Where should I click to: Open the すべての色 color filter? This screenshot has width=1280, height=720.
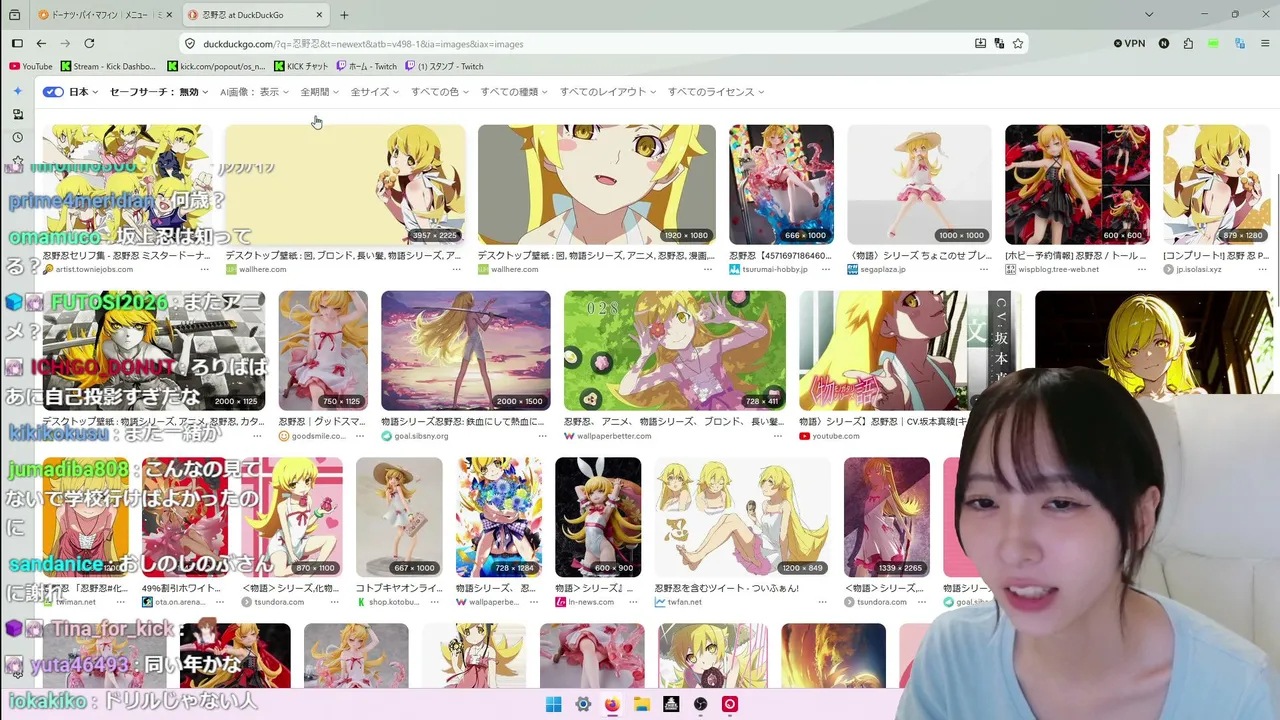click(440, 92)
